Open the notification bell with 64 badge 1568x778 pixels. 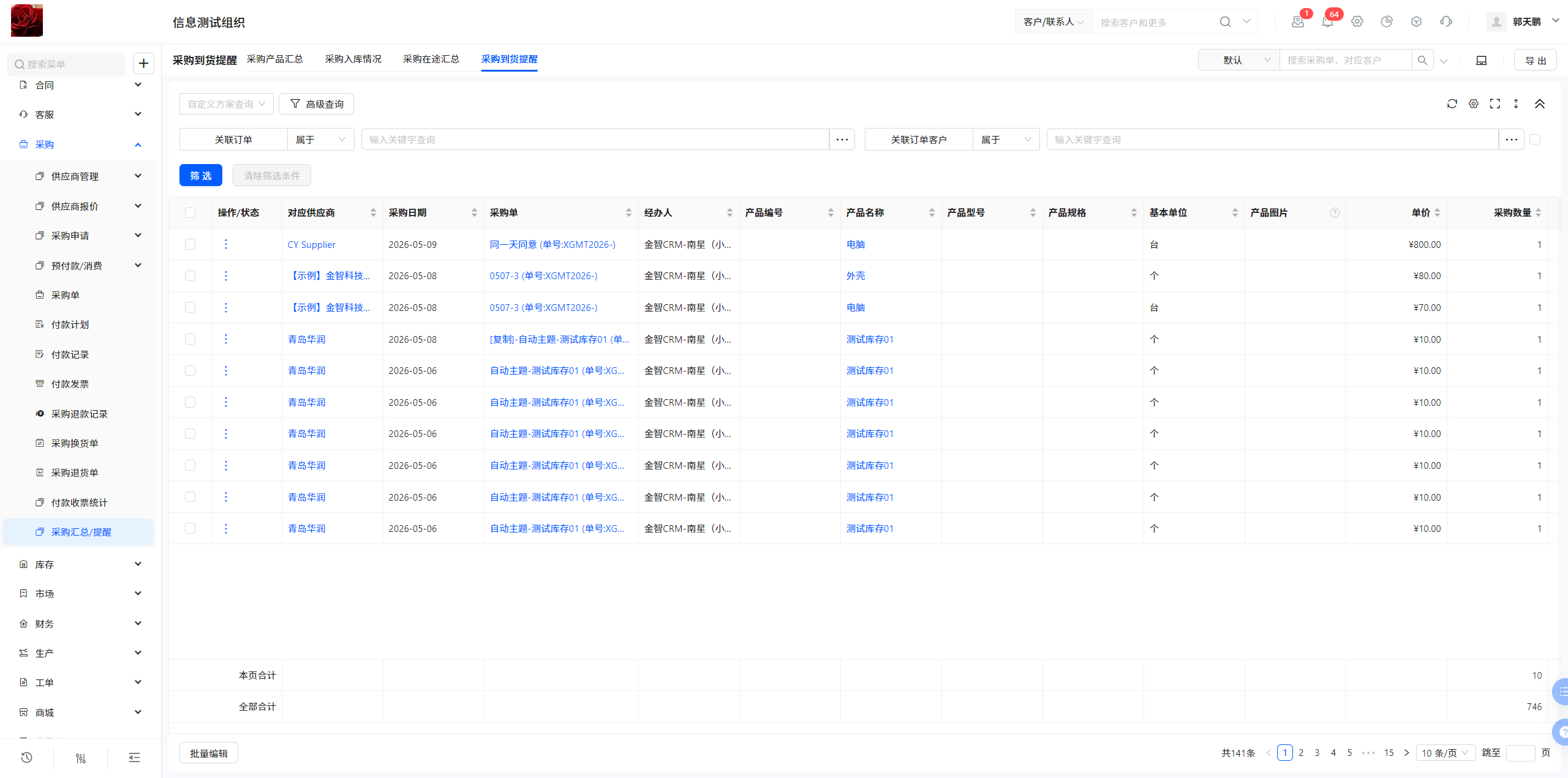click(x=1327, y=22)
